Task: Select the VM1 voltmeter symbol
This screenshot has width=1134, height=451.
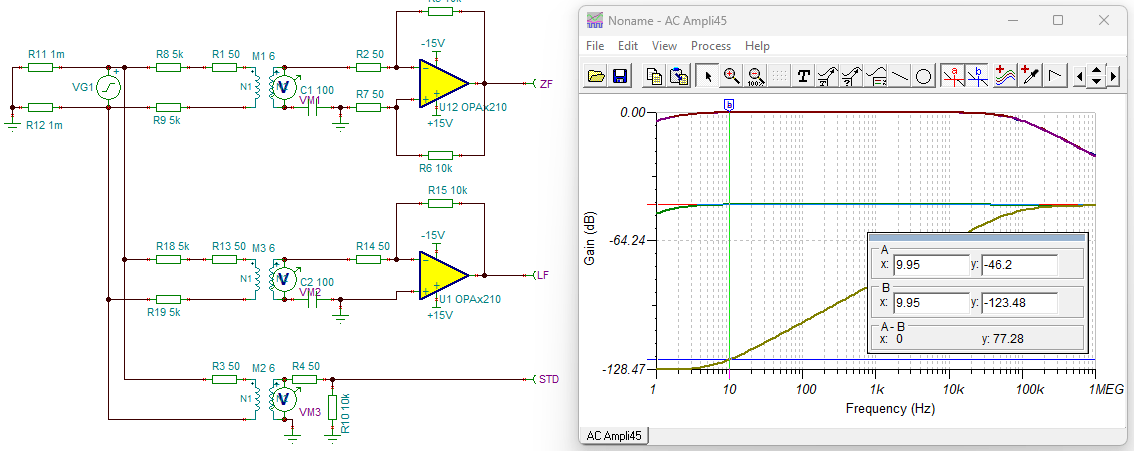Action: pos(285,86)
